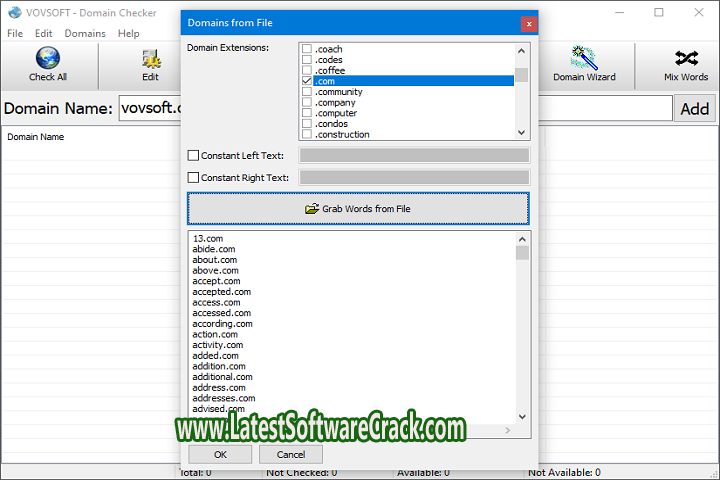Check the .coffee extension box
The width and height of the screenshot is (720, 480).
tap(307, 70)
